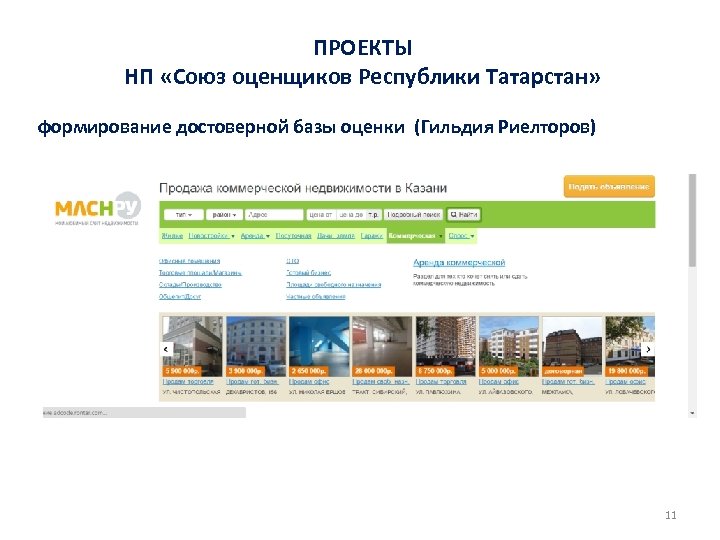Click the scrollbar down arrow of the page
Viewport: 720px width, 540px height.
point(692,413)
